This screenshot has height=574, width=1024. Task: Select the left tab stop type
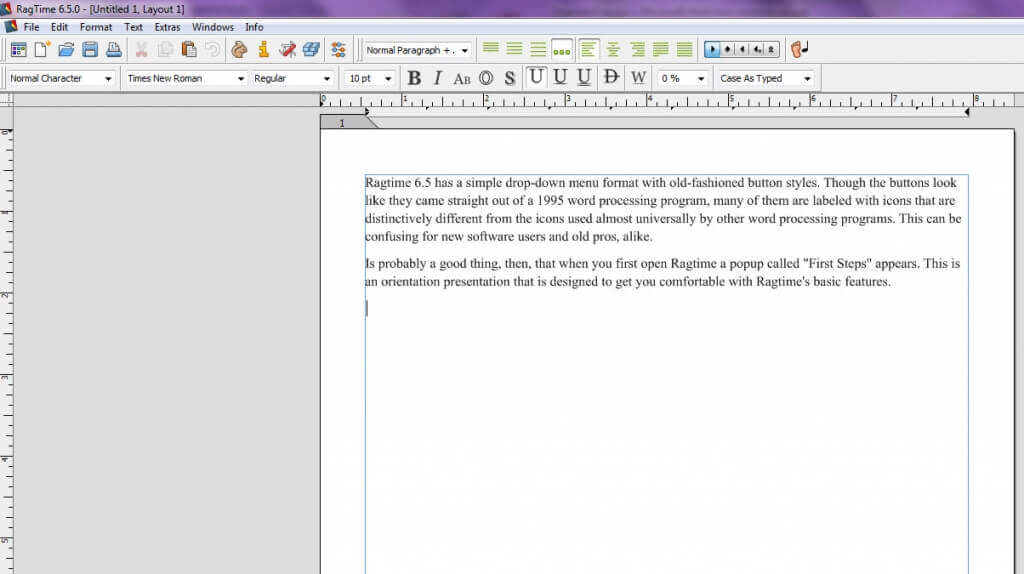tap(712, 50)
